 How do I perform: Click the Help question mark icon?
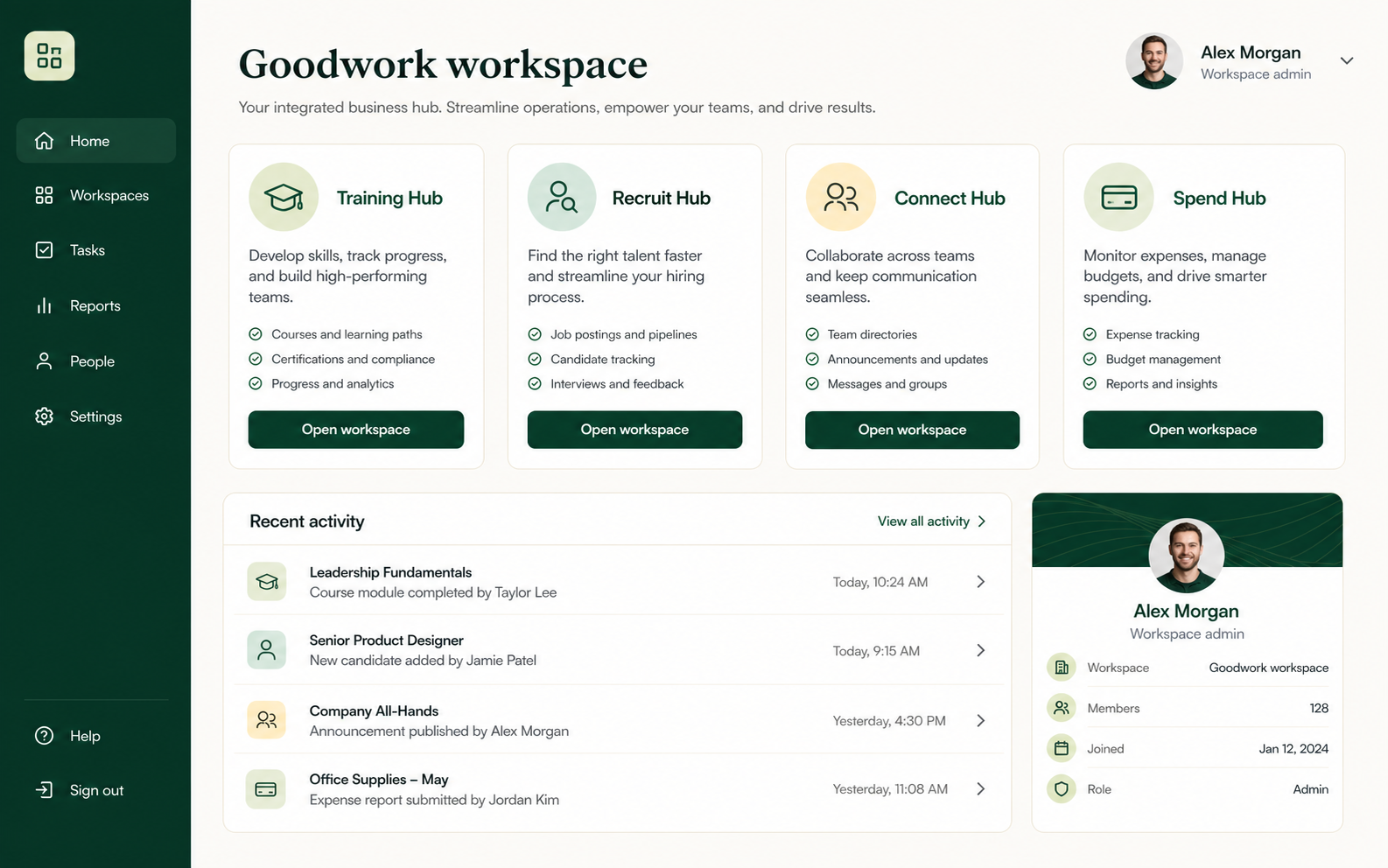44,736
